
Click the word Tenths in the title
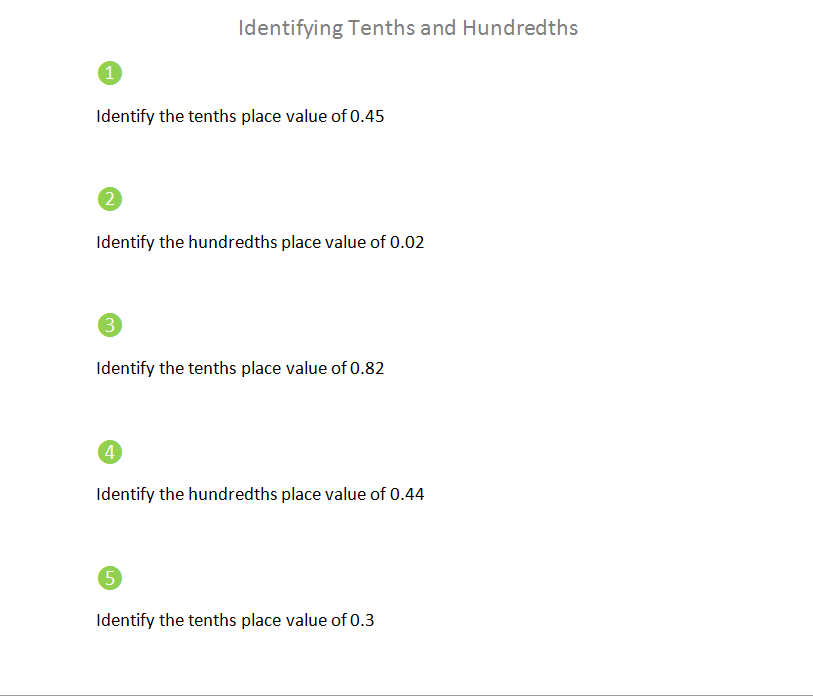point(381,28)
